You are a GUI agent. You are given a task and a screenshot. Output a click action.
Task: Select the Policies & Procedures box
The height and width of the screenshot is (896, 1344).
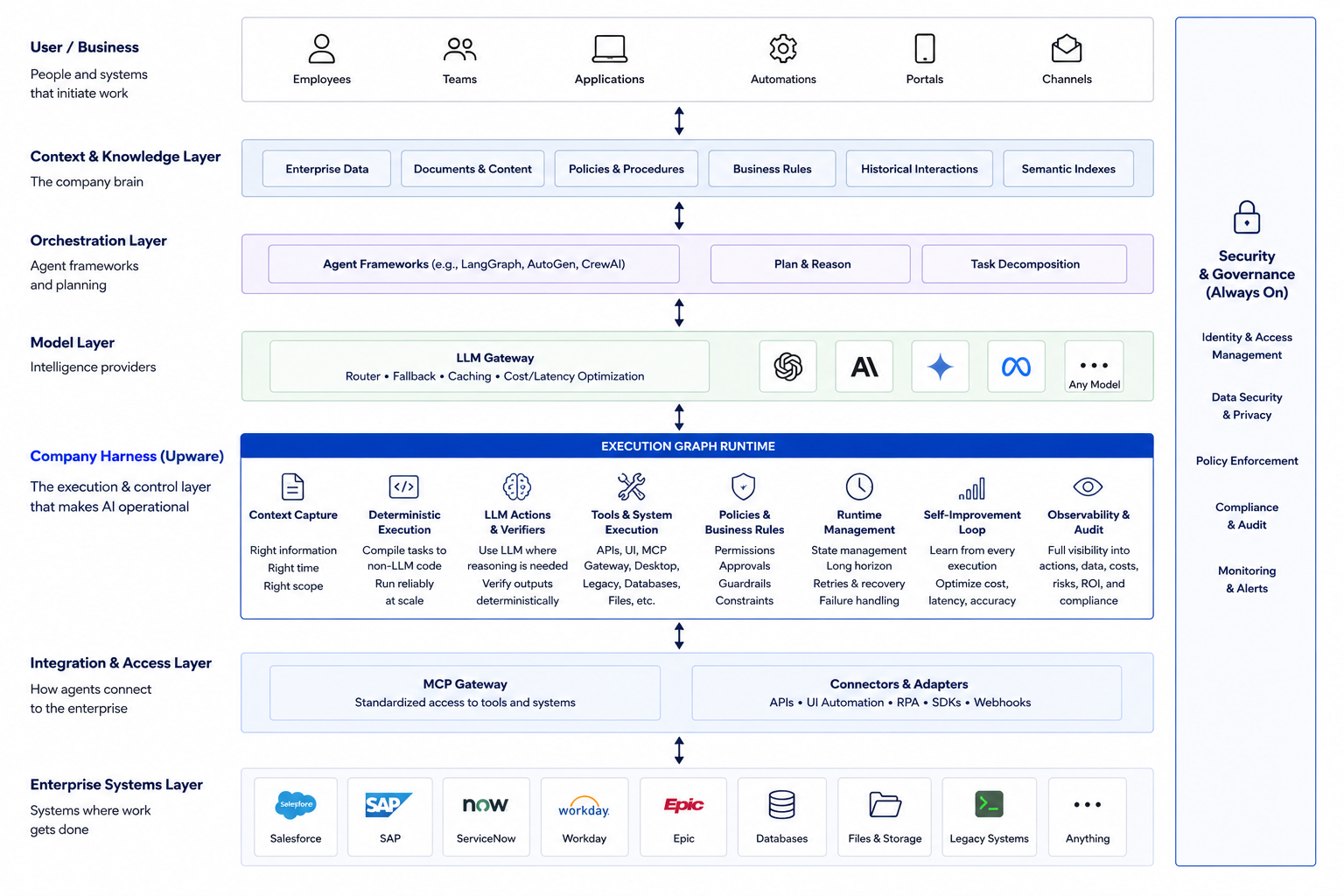[x=626, y=169]
